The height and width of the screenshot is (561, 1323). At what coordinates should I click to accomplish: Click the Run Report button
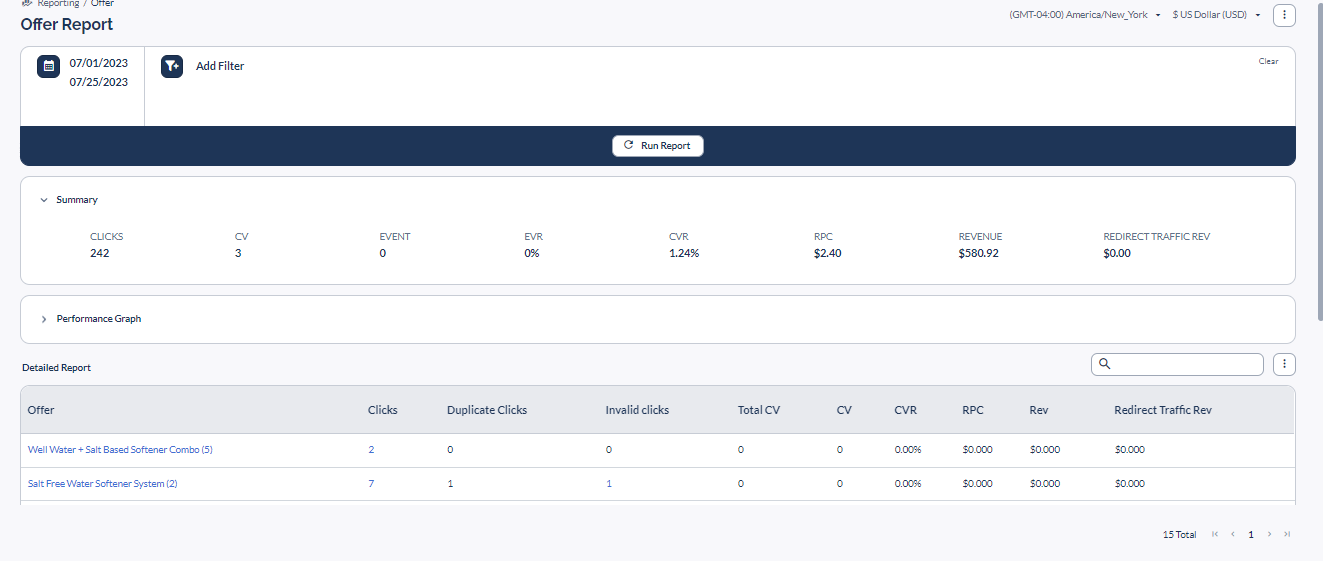(658, 146)
